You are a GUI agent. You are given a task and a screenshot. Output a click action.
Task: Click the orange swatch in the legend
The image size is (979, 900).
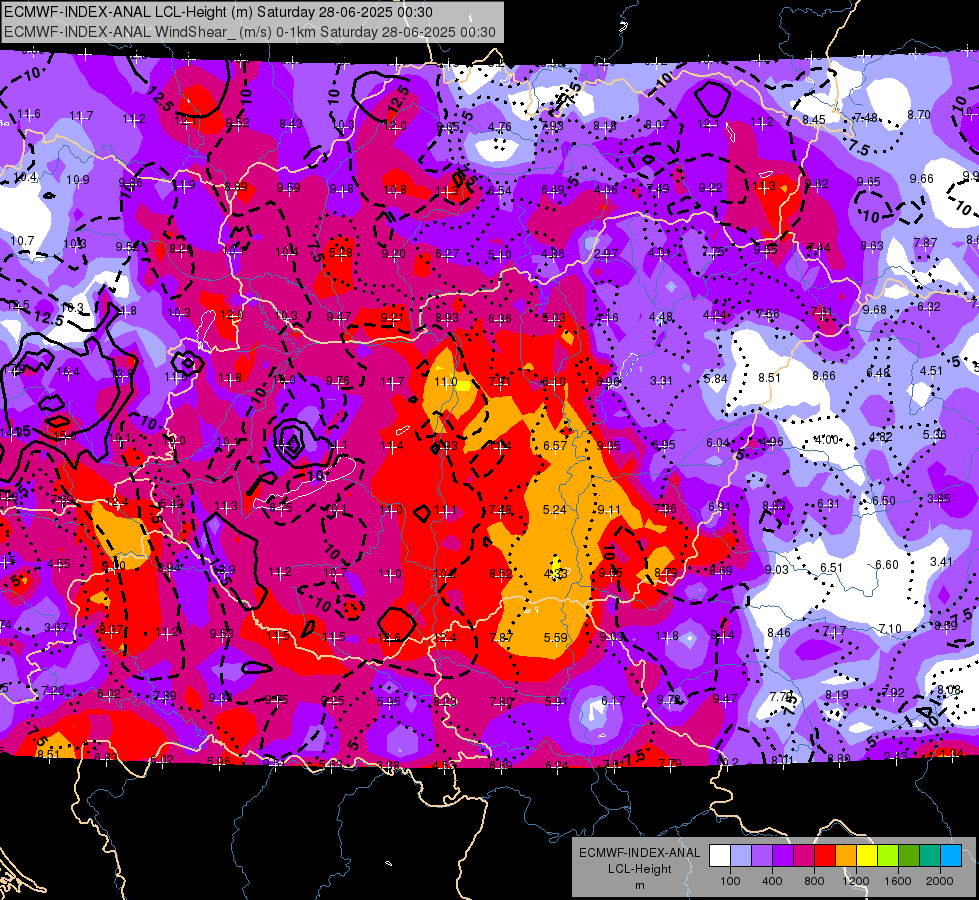(846, 855)
